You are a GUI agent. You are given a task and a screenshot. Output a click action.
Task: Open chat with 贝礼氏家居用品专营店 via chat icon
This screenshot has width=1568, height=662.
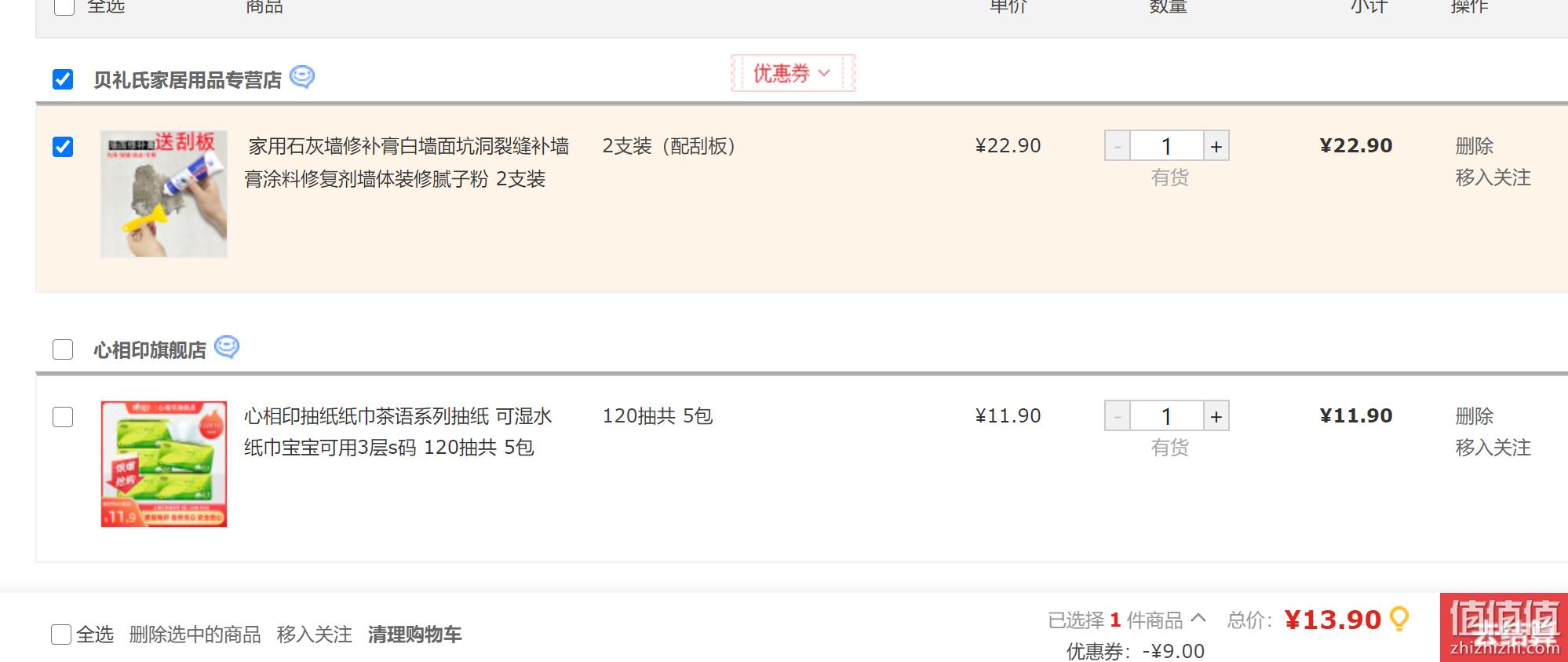[302, 77]
